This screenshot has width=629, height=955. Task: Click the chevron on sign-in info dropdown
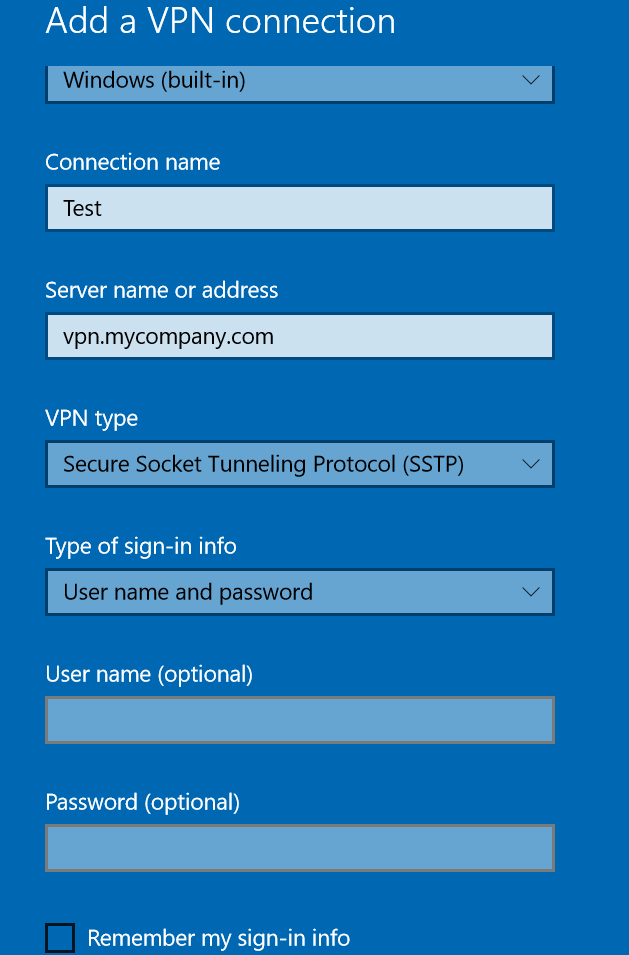click(x=531, y=592)
